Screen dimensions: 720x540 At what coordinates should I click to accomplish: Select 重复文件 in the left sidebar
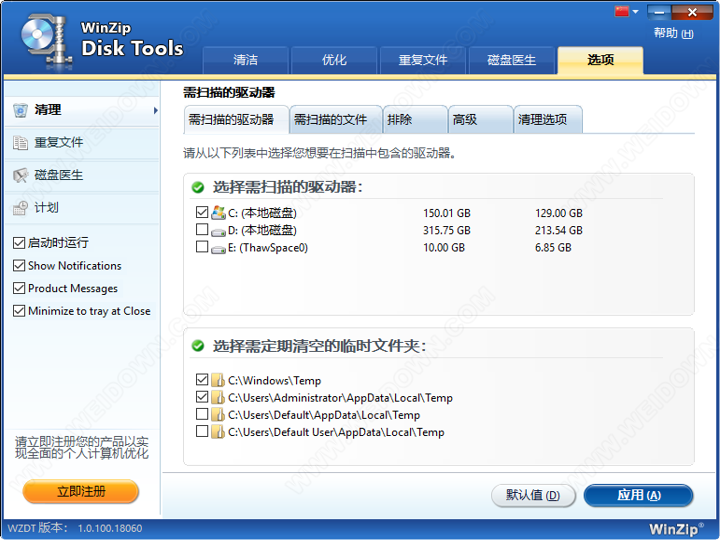click(x=82, y=143)
